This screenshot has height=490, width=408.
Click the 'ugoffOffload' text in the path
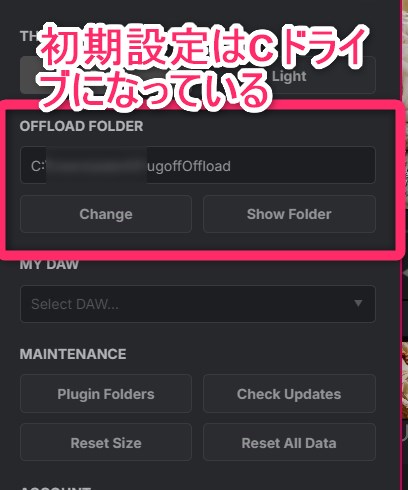coord(189,166)
